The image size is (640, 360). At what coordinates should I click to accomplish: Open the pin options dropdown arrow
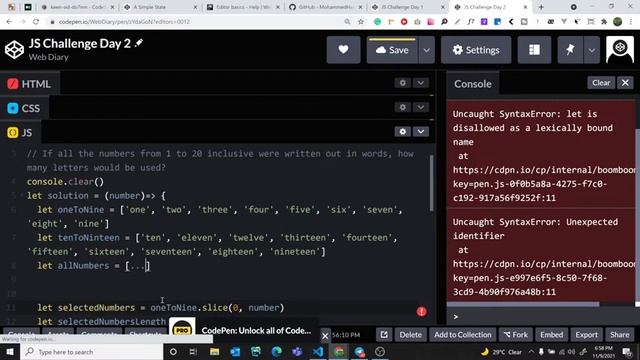pyautogui.click(x=591, y=50)
